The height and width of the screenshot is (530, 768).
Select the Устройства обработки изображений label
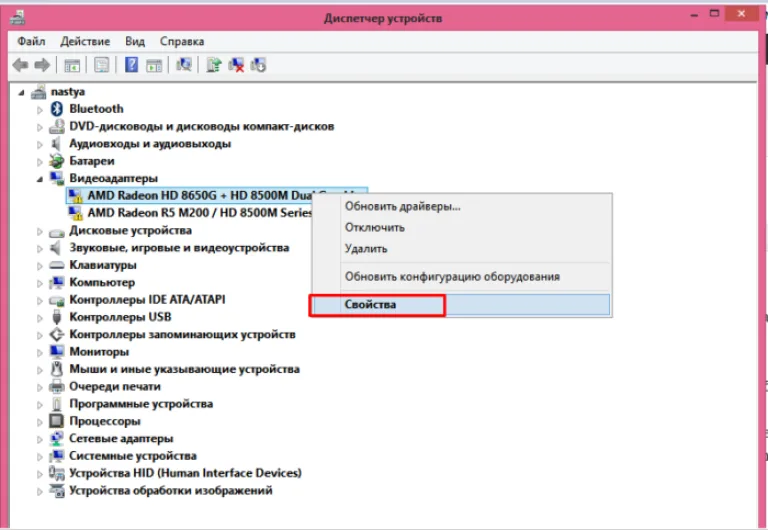(170, 490)
